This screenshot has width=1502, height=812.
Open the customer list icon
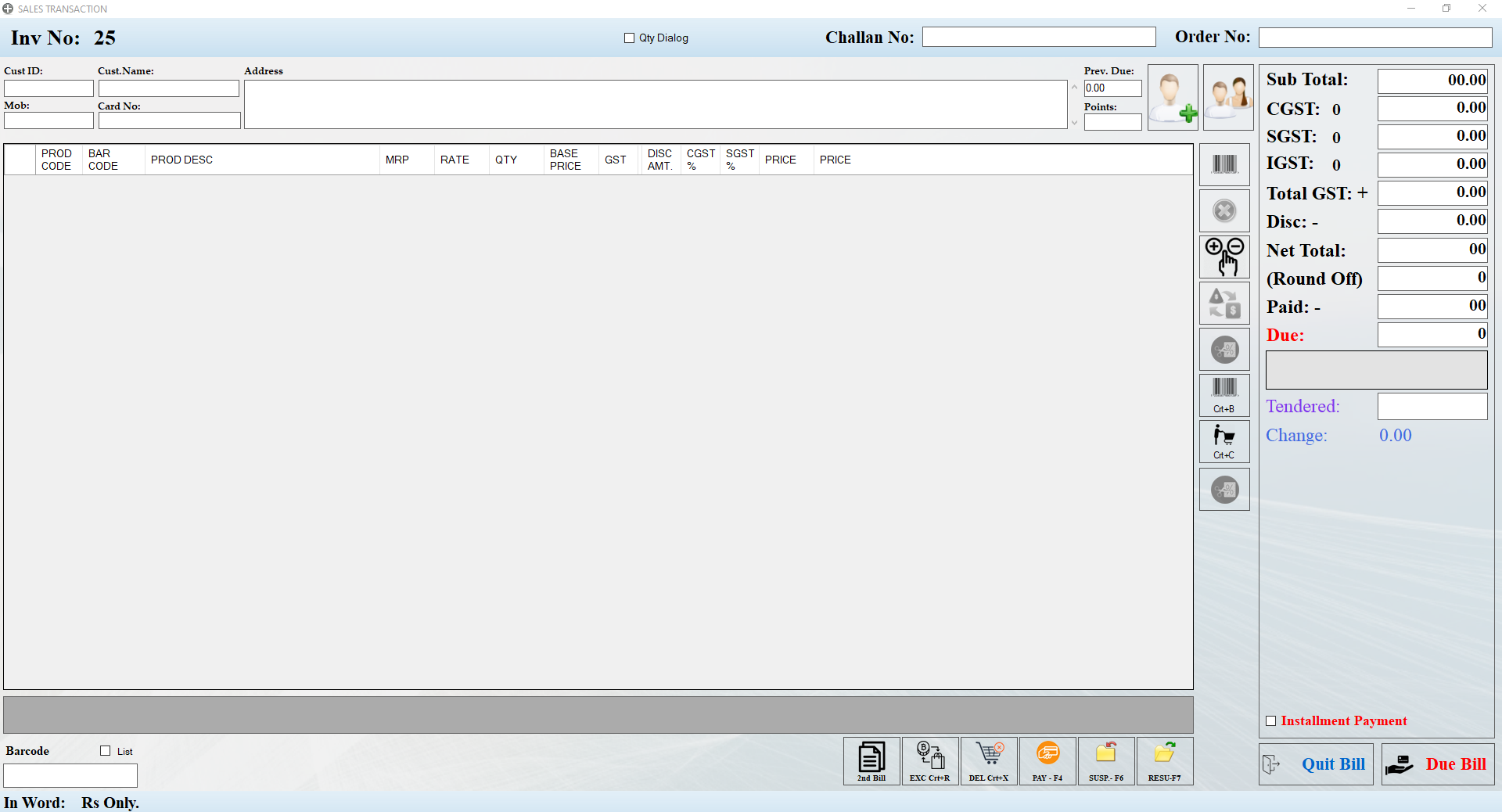(x=1227, y=97)
